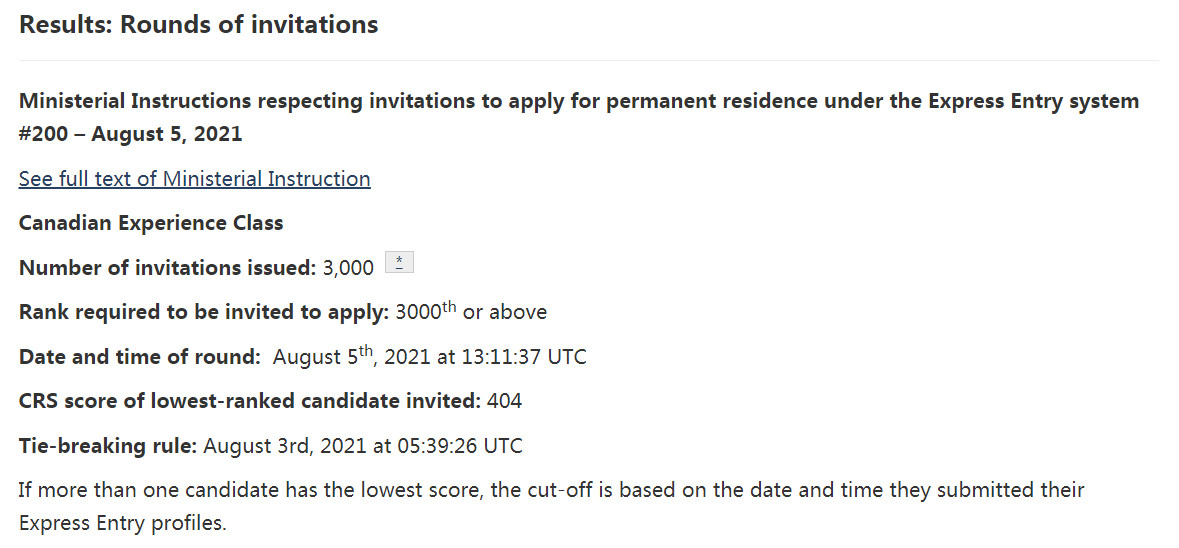The width and height of the screenshot is (1179, 548).
Task: Click the Date and time of round label
Action: [139, 357]
